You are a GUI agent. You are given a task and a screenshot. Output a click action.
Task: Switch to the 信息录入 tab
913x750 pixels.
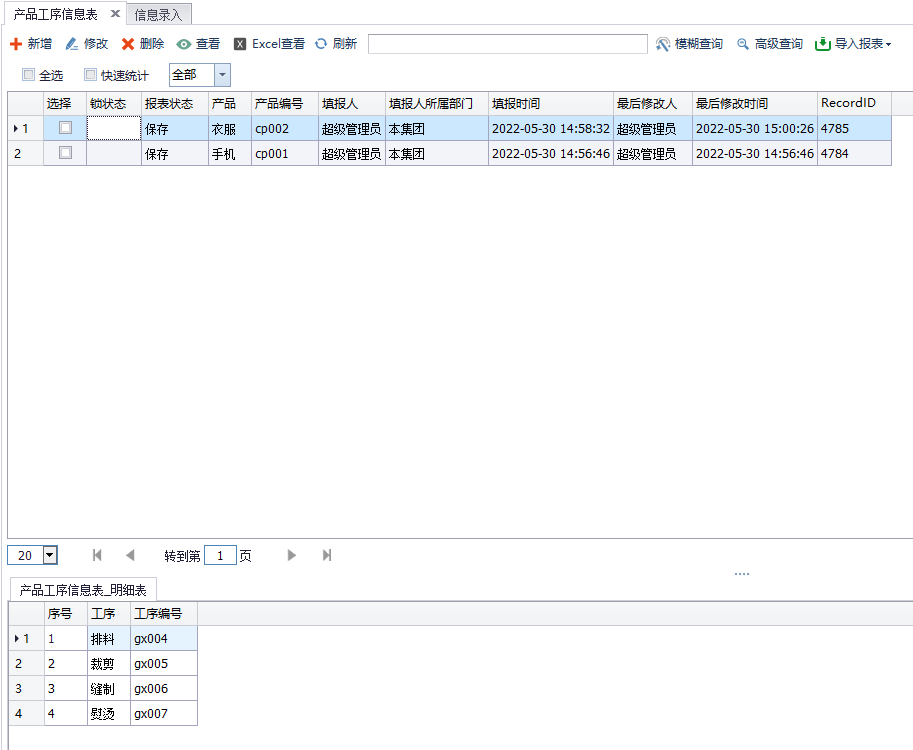click(x=158, y=14)
